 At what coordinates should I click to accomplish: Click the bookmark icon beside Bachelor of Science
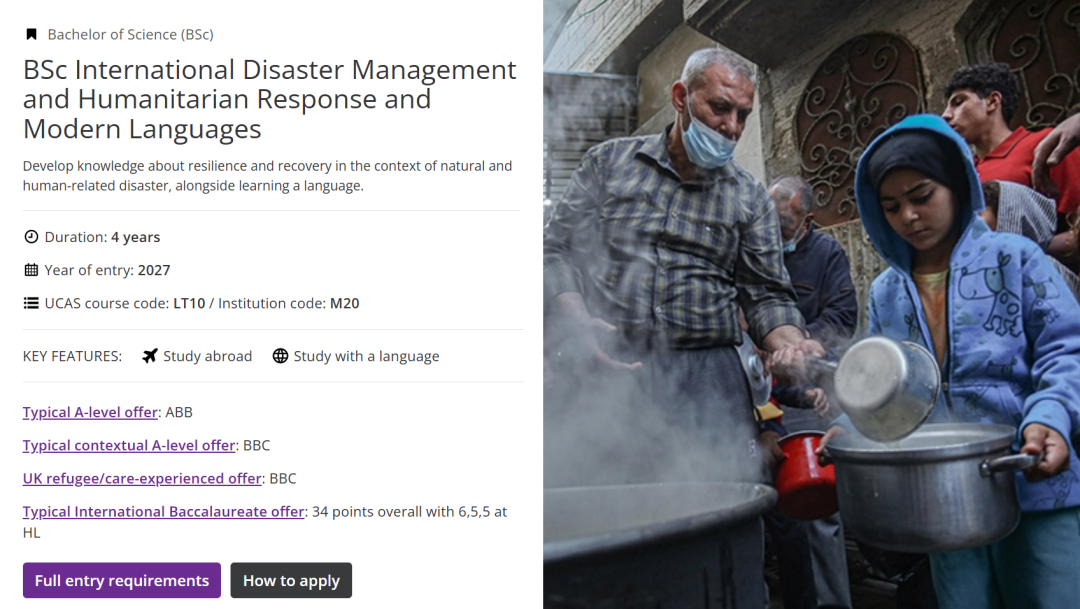(x=31, y=35)
